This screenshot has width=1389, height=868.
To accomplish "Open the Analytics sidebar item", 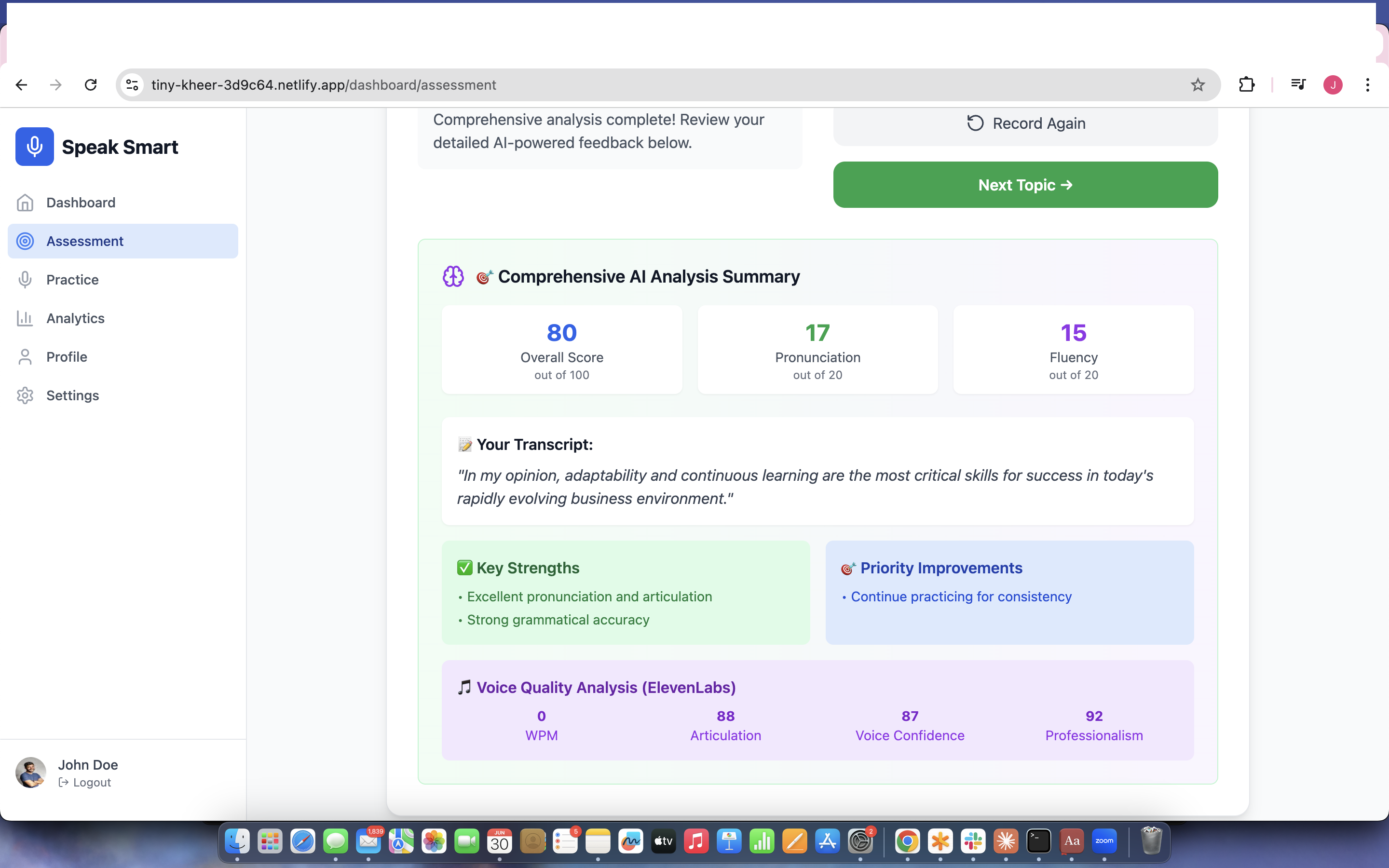I will coord(75,318).
